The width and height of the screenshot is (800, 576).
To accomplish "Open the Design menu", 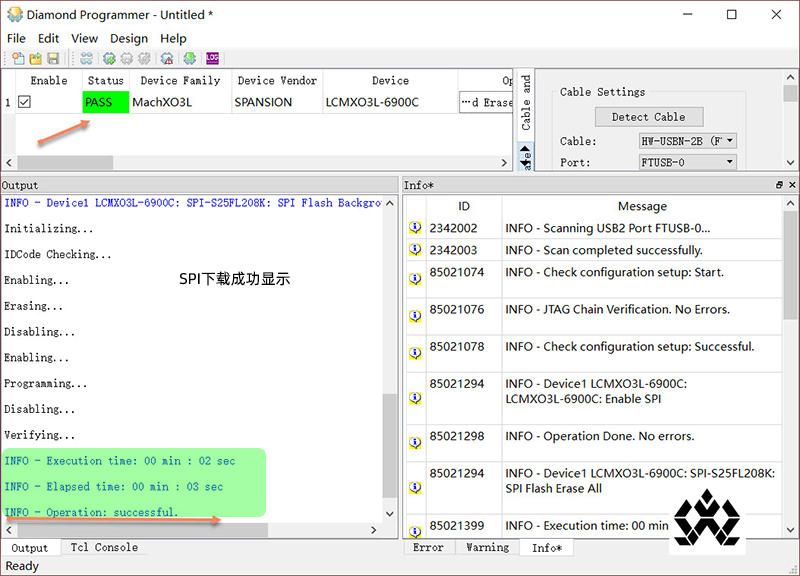I will tap(129, 38).
